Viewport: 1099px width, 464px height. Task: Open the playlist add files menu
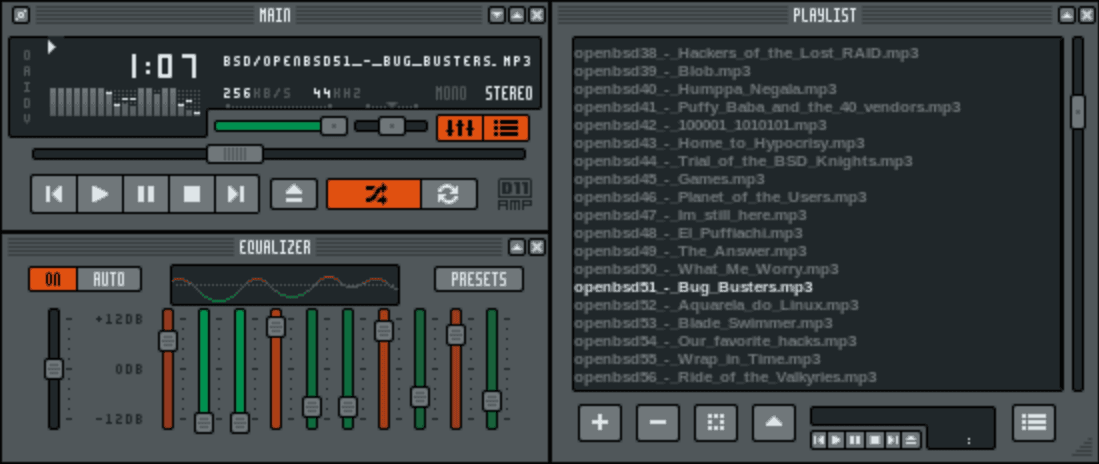pyautogui.click(x=600, y=423)
